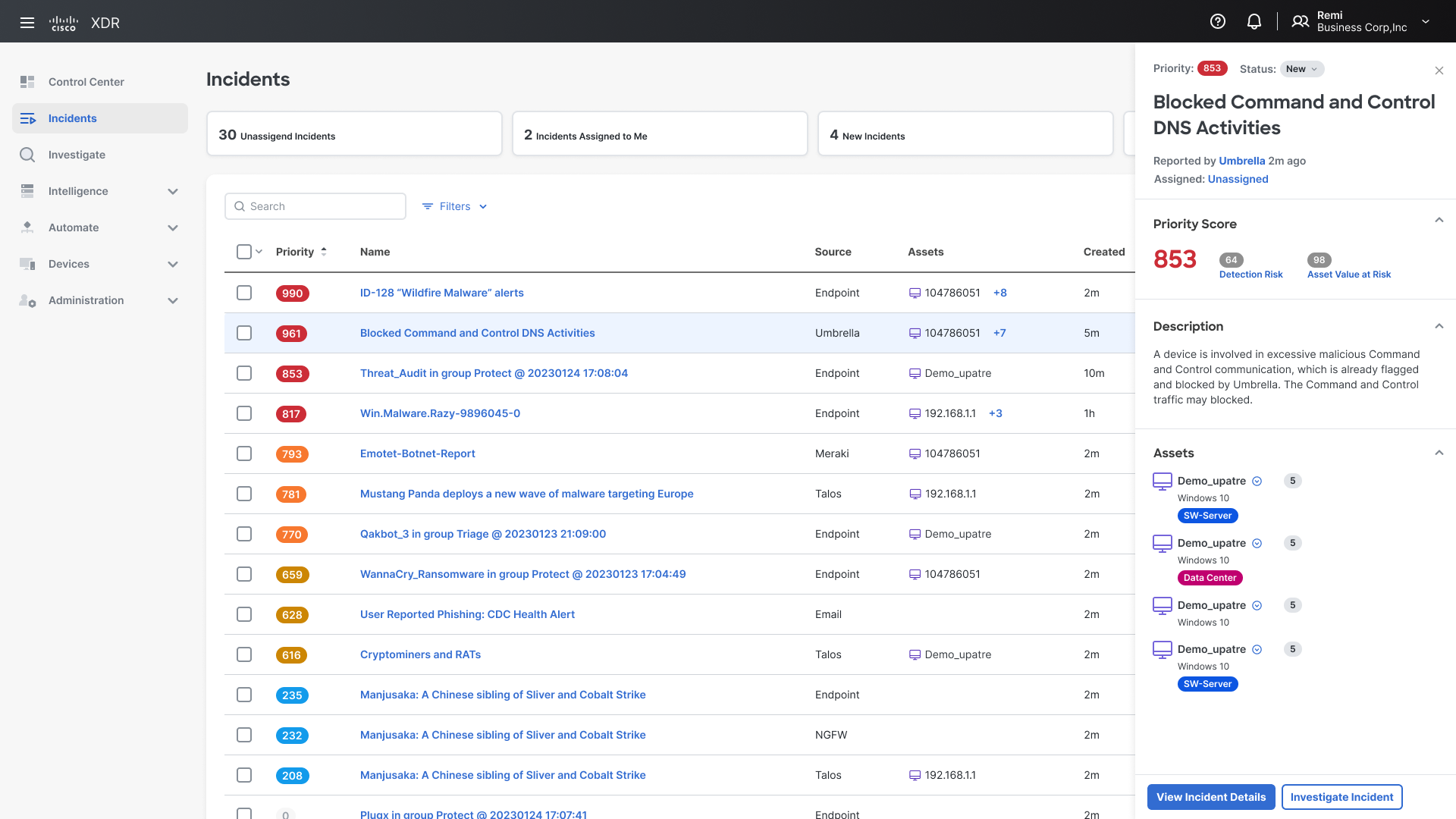Screen dimensions: 1456x819
Task: Click the Filters funnel icon
Action: [x=428, y=206]
